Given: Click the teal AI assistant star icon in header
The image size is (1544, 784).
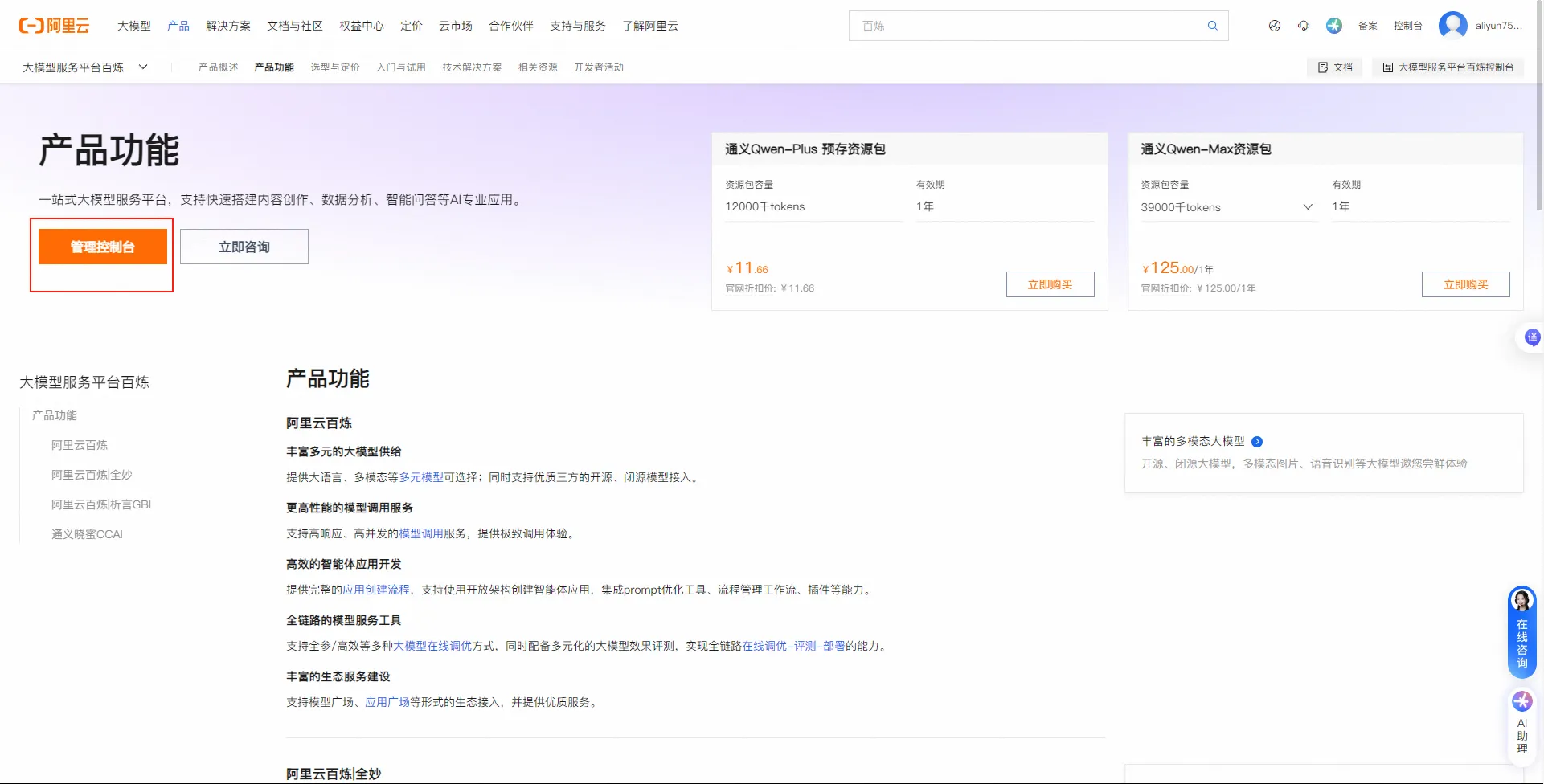Looking at the screenshot, I should point(1334,26).
